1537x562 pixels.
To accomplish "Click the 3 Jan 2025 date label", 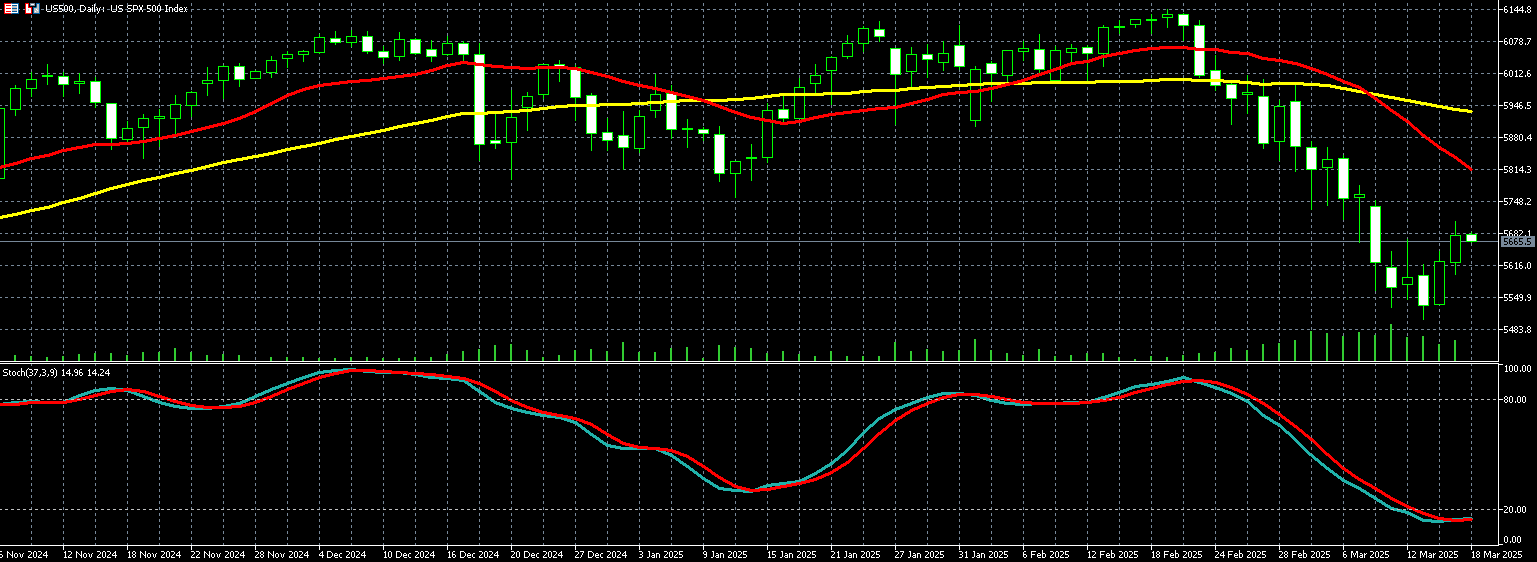I will (662, 554).
